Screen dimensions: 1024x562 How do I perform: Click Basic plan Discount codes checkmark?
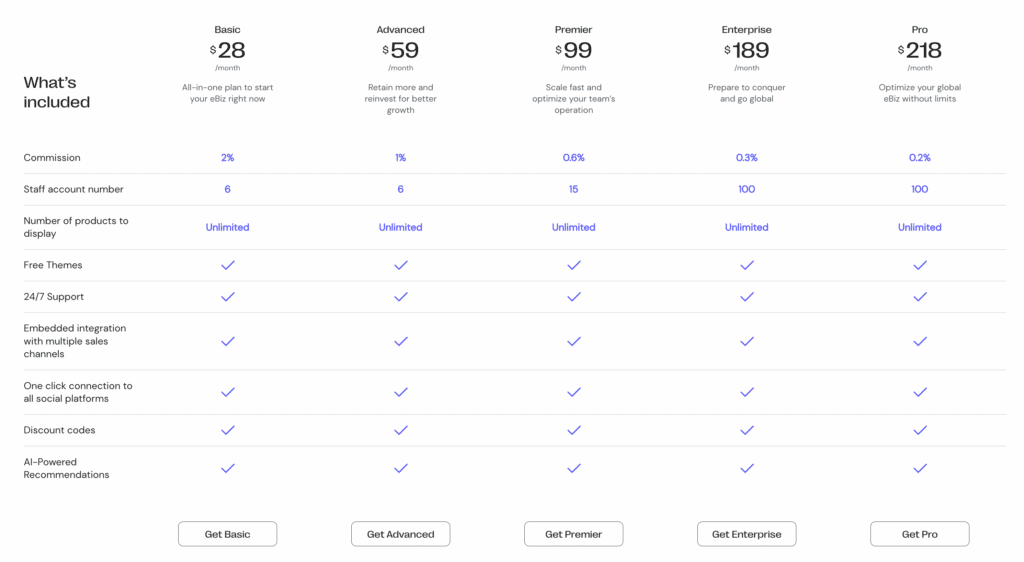227,430
